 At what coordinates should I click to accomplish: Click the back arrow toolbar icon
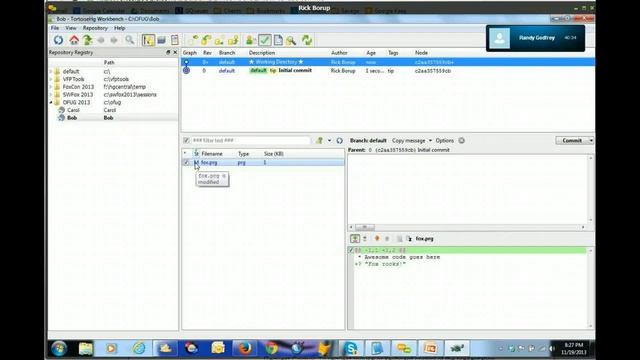(x=101, y=40)
